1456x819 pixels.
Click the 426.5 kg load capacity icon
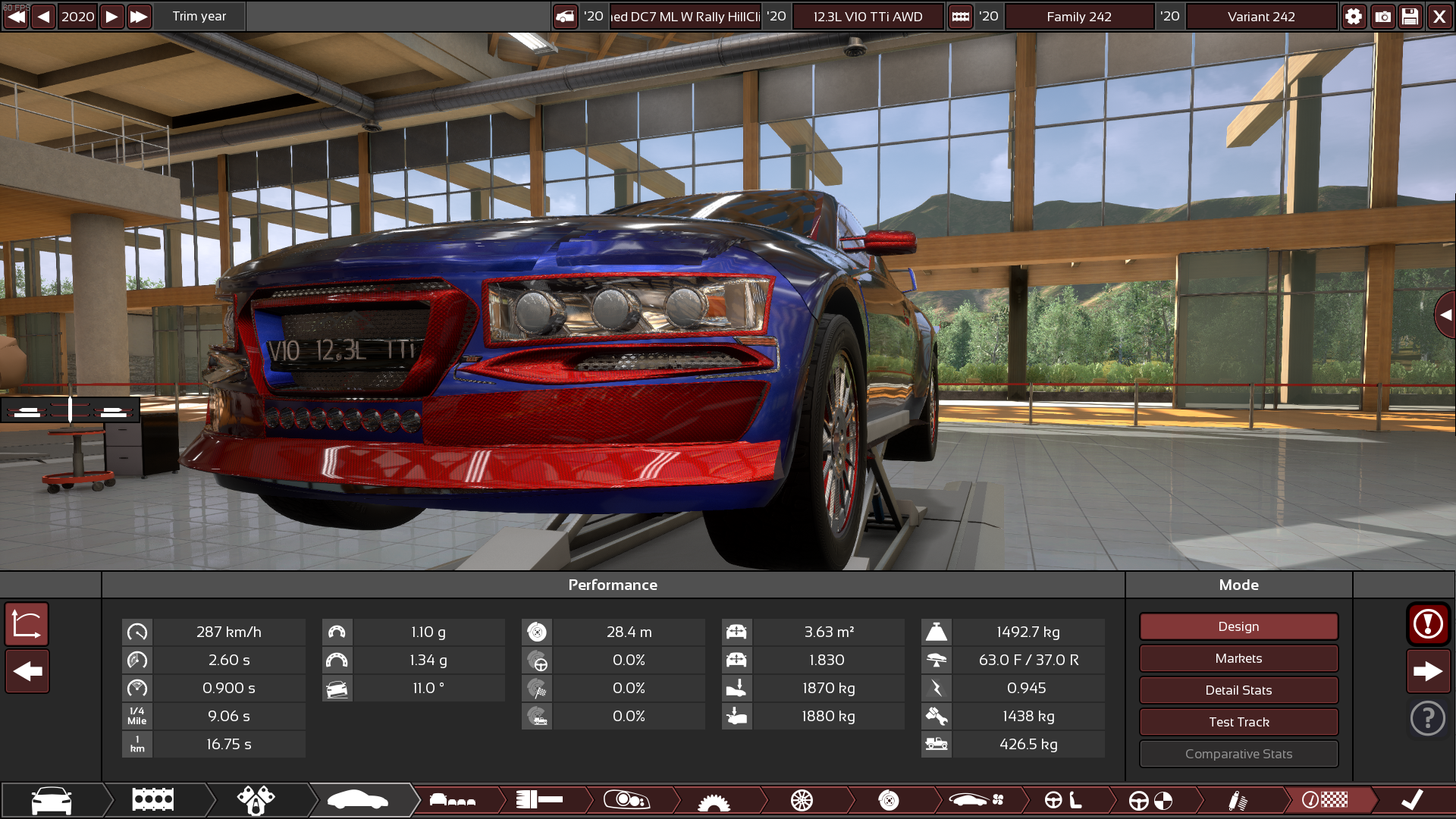pos(937,744)
